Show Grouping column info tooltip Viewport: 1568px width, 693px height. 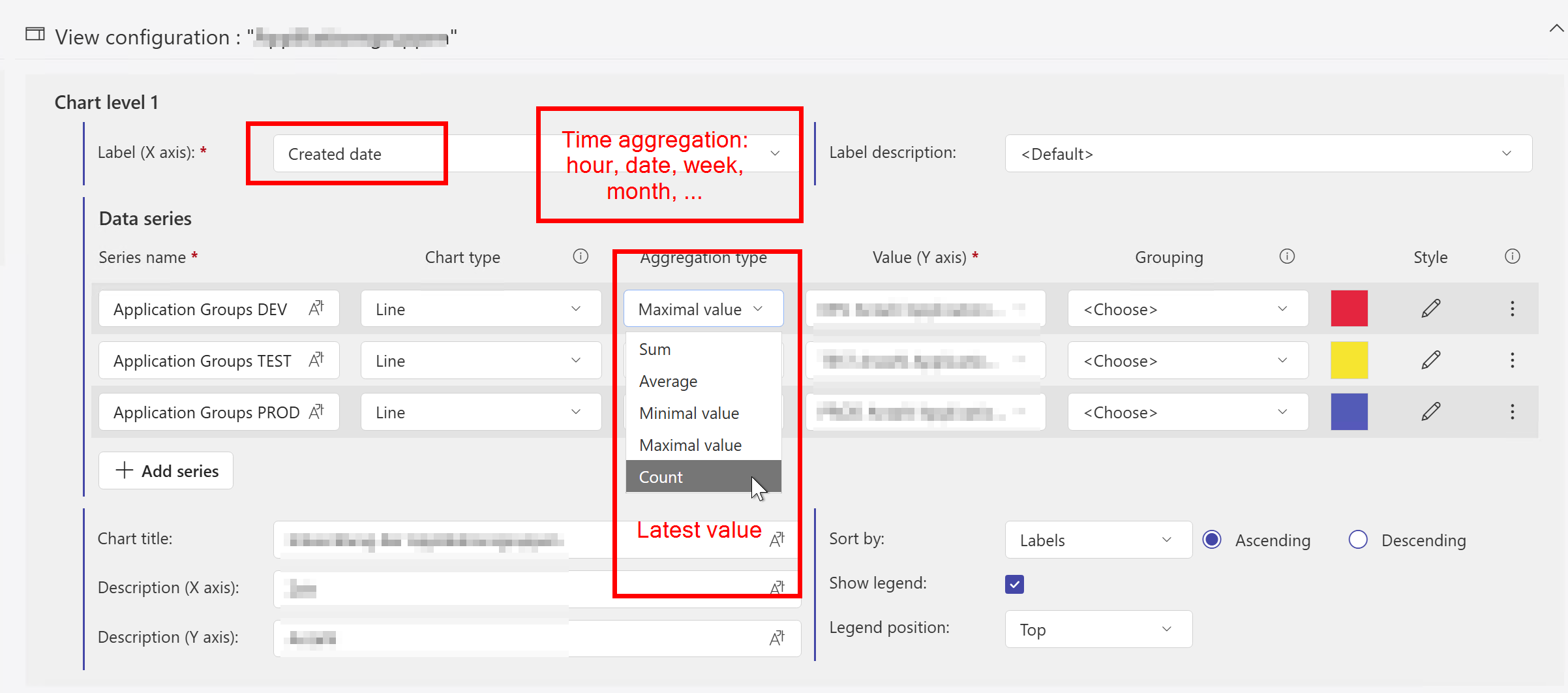(x=1286, y=256)
